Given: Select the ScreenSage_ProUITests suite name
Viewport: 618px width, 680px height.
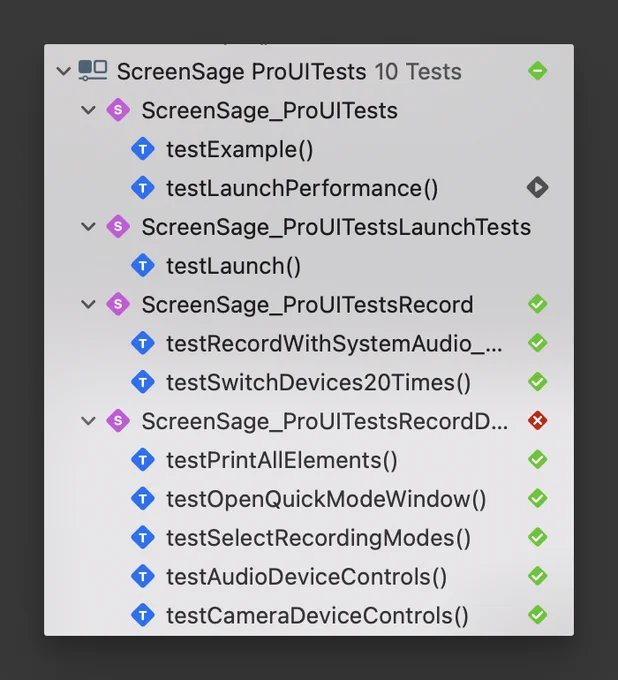Looking at the screenshot, I should 269,111.
